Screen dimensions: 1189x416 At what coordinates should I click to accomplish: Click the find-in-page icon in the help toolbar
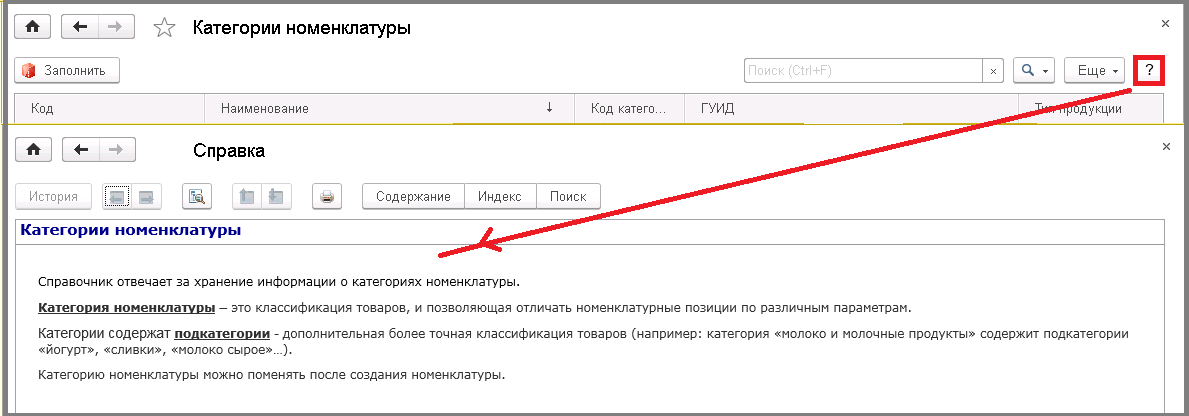197,196
